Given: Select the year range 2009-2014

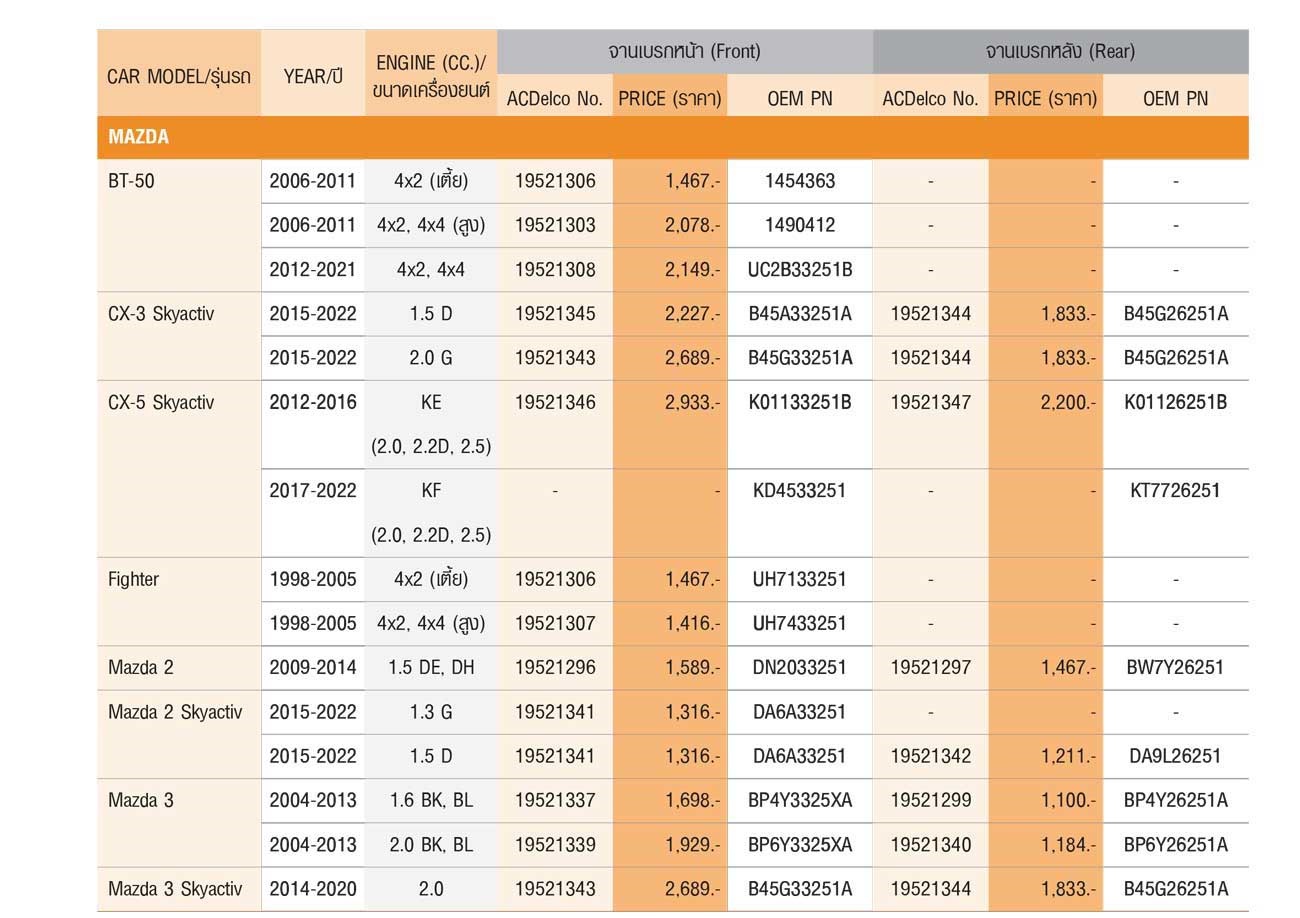Looking at the screenshot, I should coord(313,667).
